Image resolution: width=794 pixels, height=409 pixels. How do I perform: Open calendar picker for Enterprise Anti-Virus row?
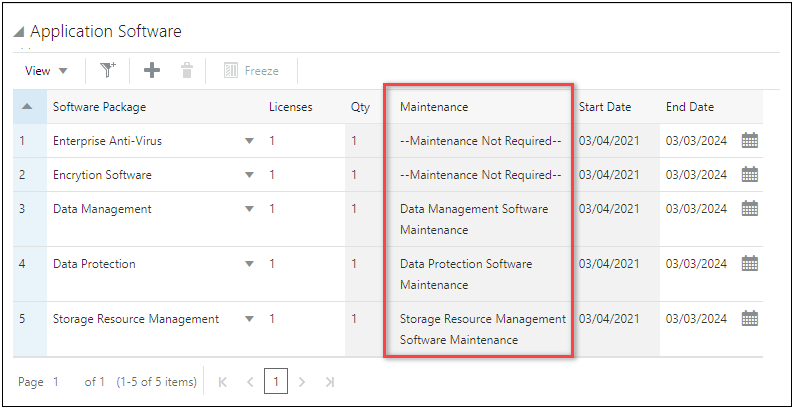click(x=750, y=141)
